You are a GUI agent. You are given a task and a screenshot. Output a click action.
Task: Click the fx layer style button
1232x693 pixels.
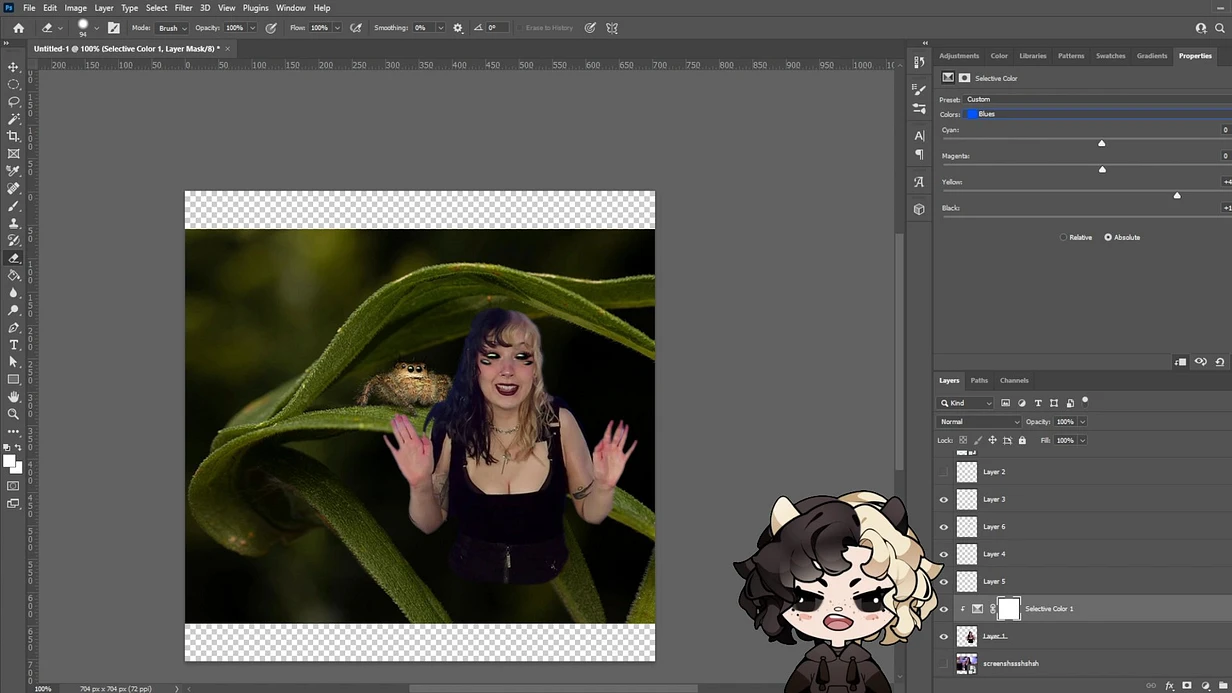(1169, 686)
